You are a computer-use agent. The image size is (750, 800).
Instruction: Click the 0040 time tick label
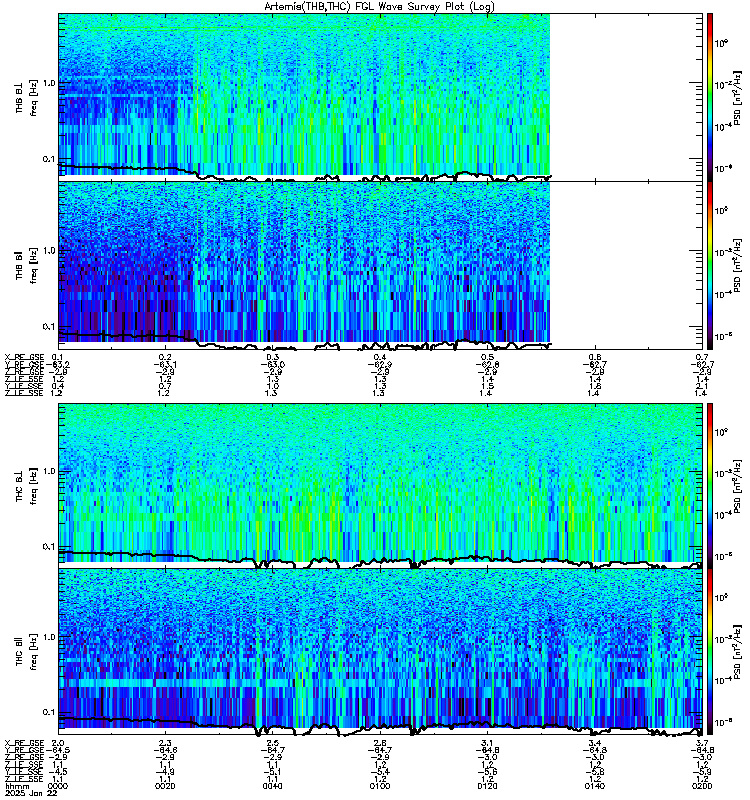272,786
